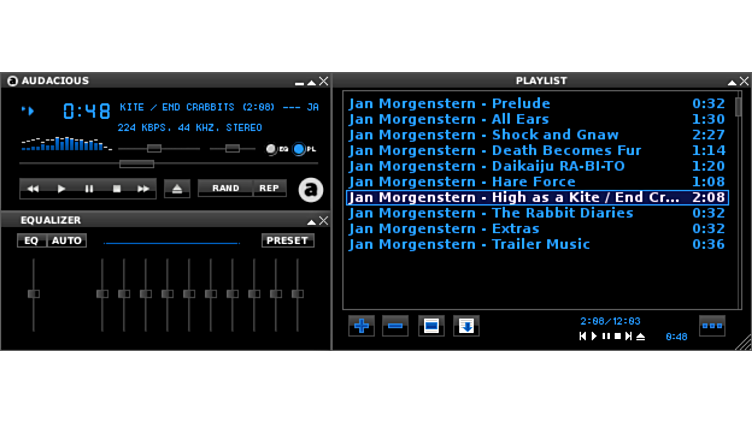Open the equalizer PRESET menu
The width and height of the screenshot is (752, 423).
[288, 241]
